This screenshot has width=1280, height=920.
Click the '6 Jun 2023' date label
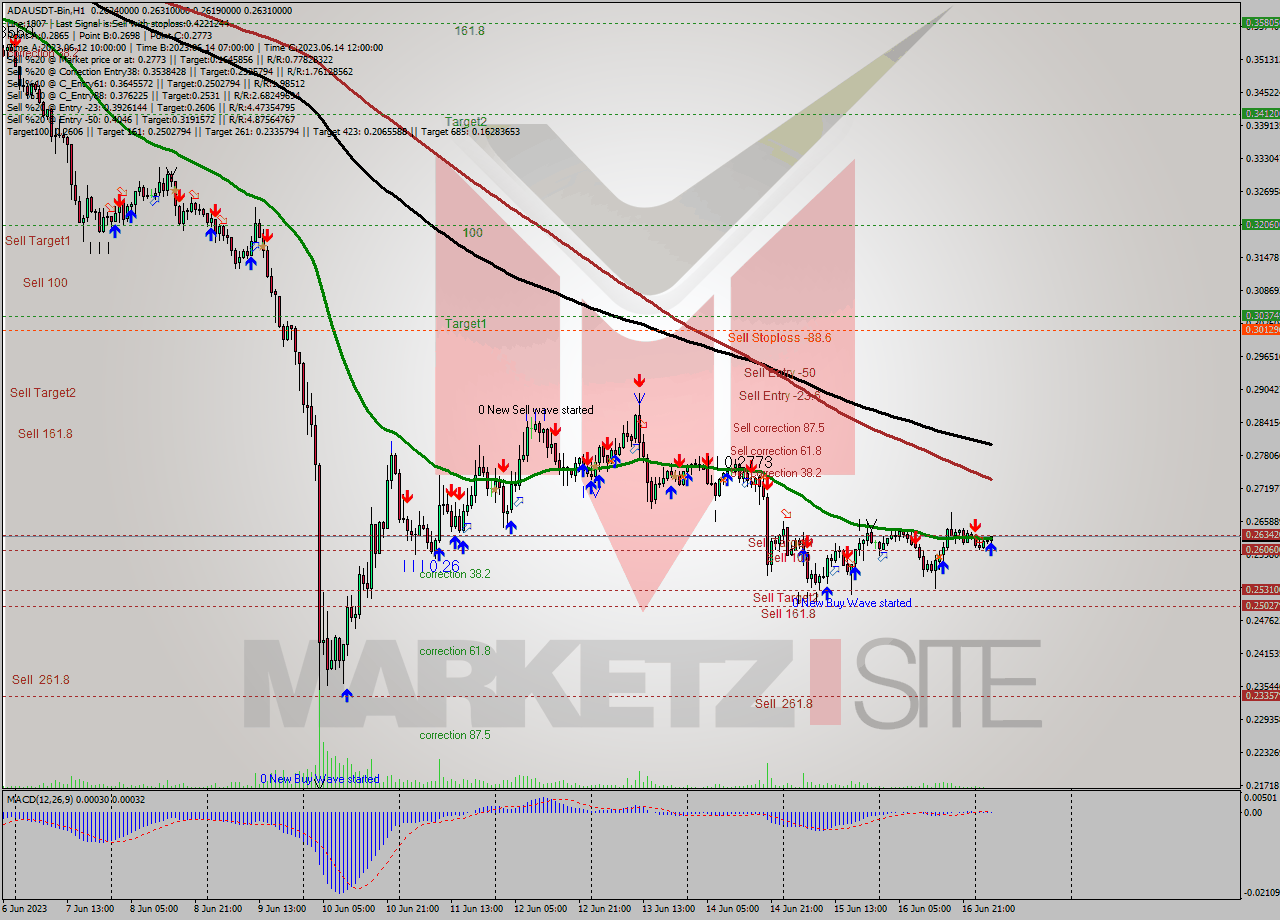point(23,909)
